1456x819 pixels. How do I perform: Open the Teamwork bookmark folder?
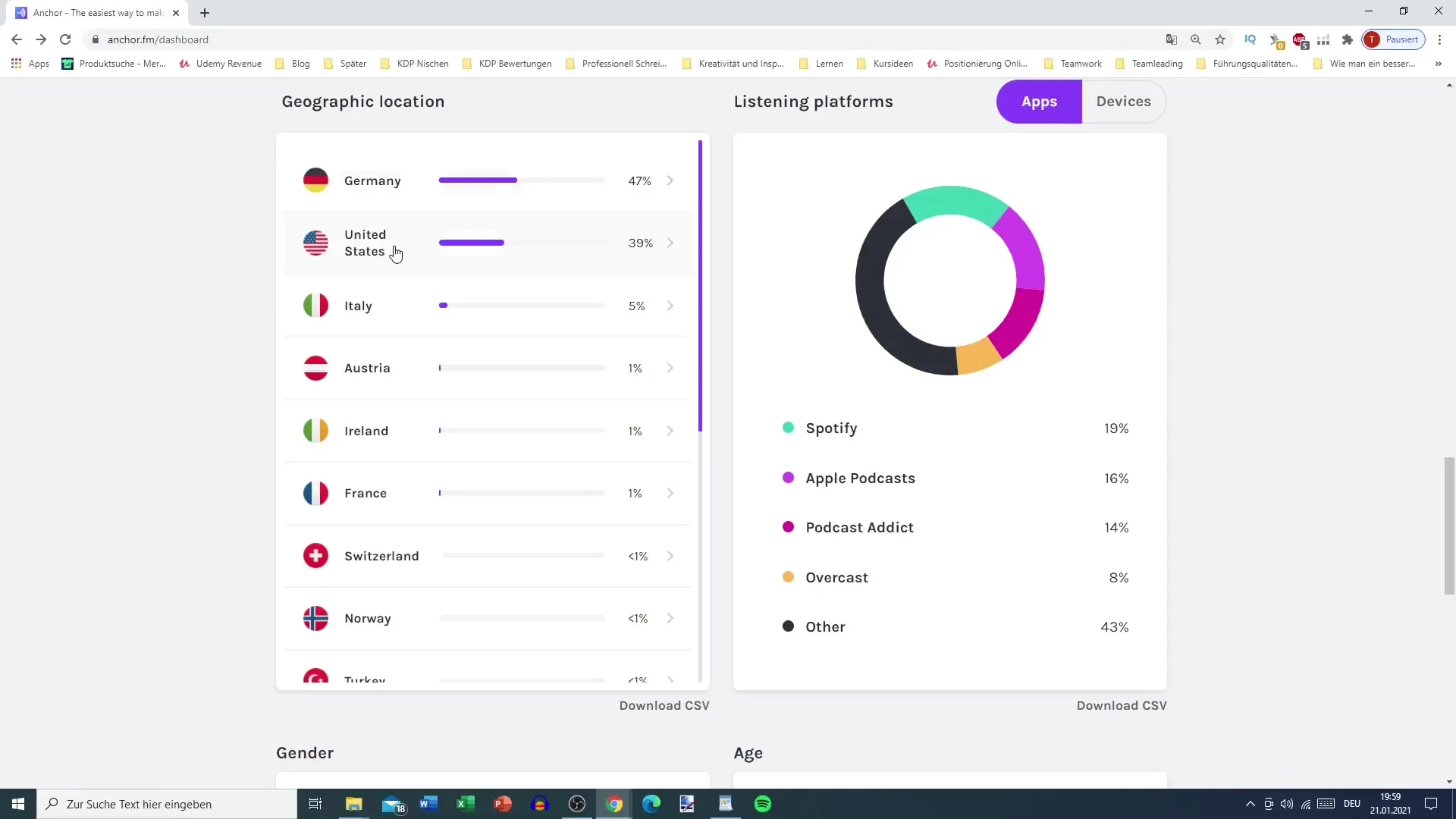(1073, 64)
